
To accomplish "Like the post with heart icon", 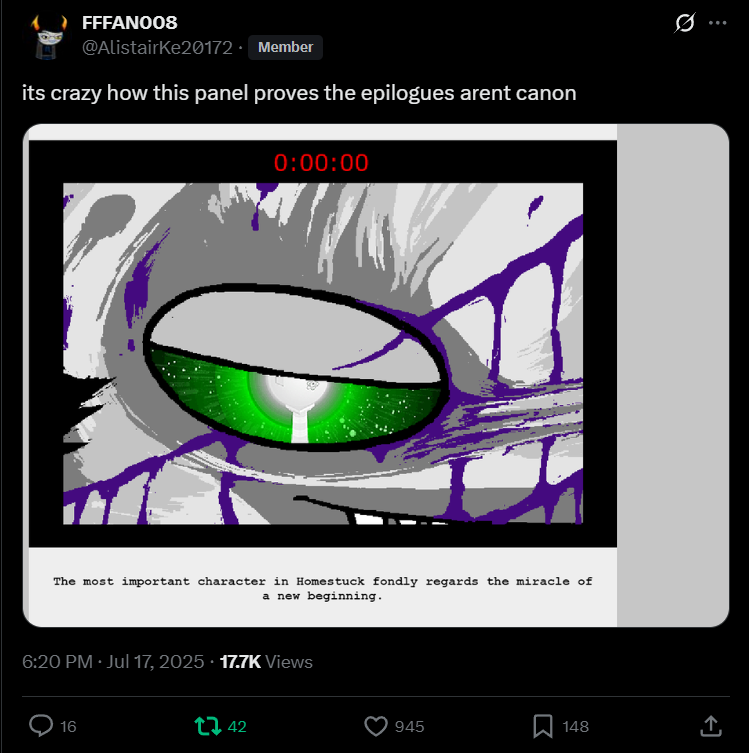I will coord(375,726).
